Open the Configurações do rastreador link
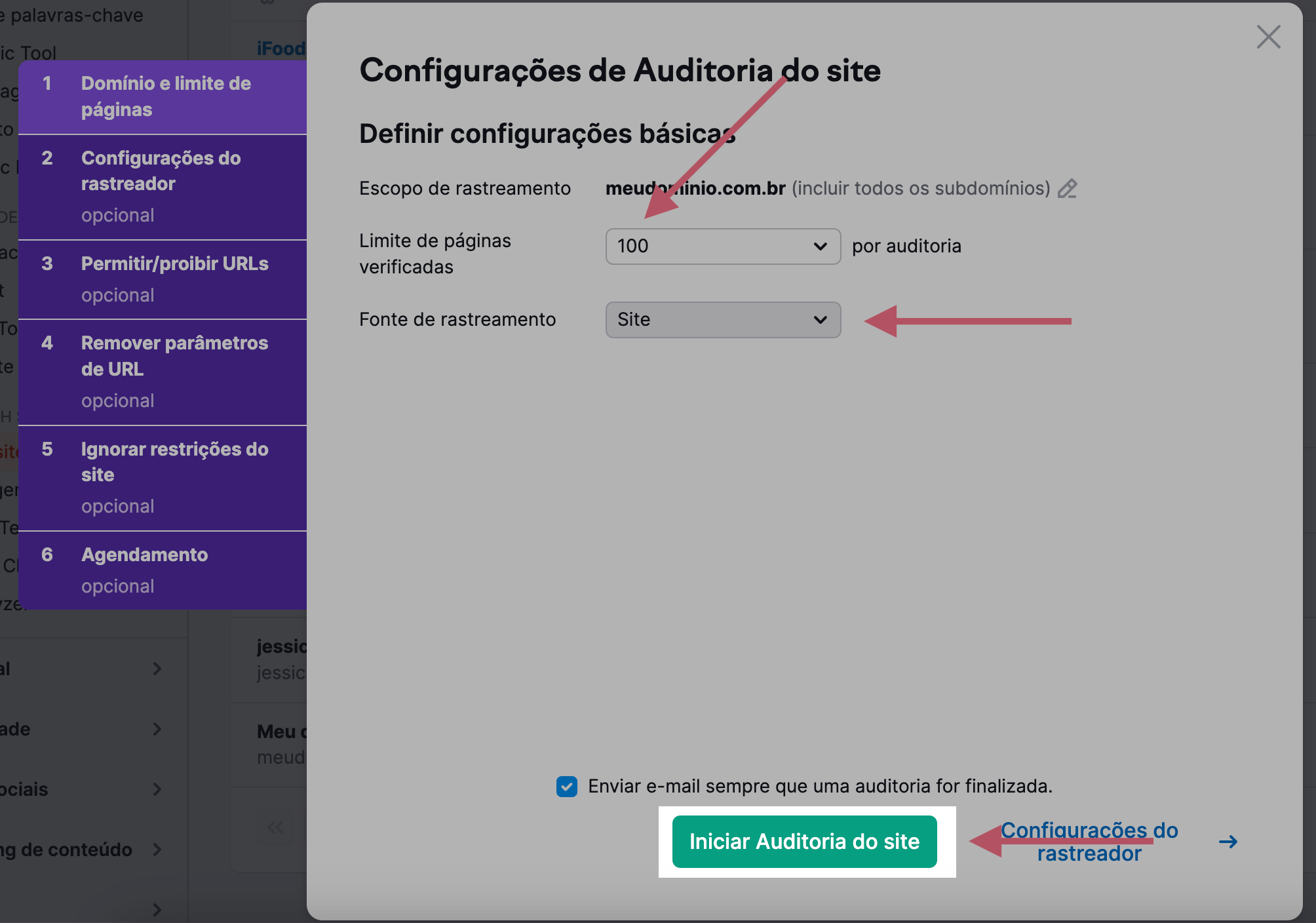Viewport: 1316px width, 923px height. point(1089,842)
